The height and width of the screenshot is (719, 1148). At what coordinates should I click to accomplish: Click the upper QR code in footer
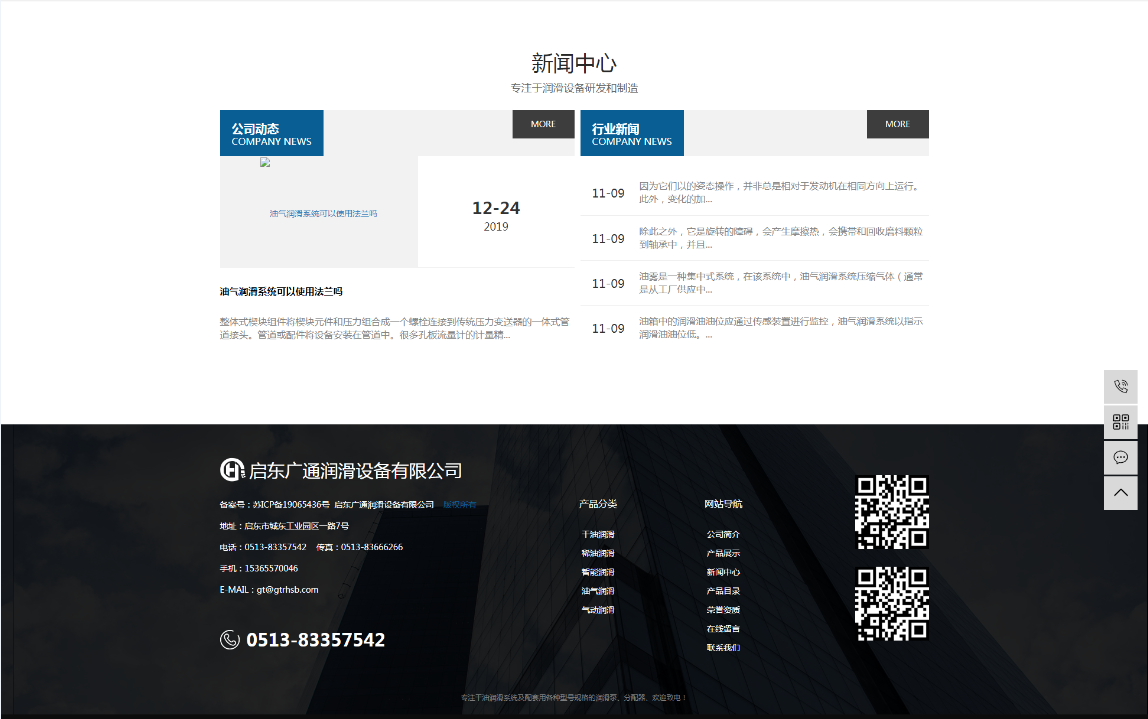pos(891,512)
